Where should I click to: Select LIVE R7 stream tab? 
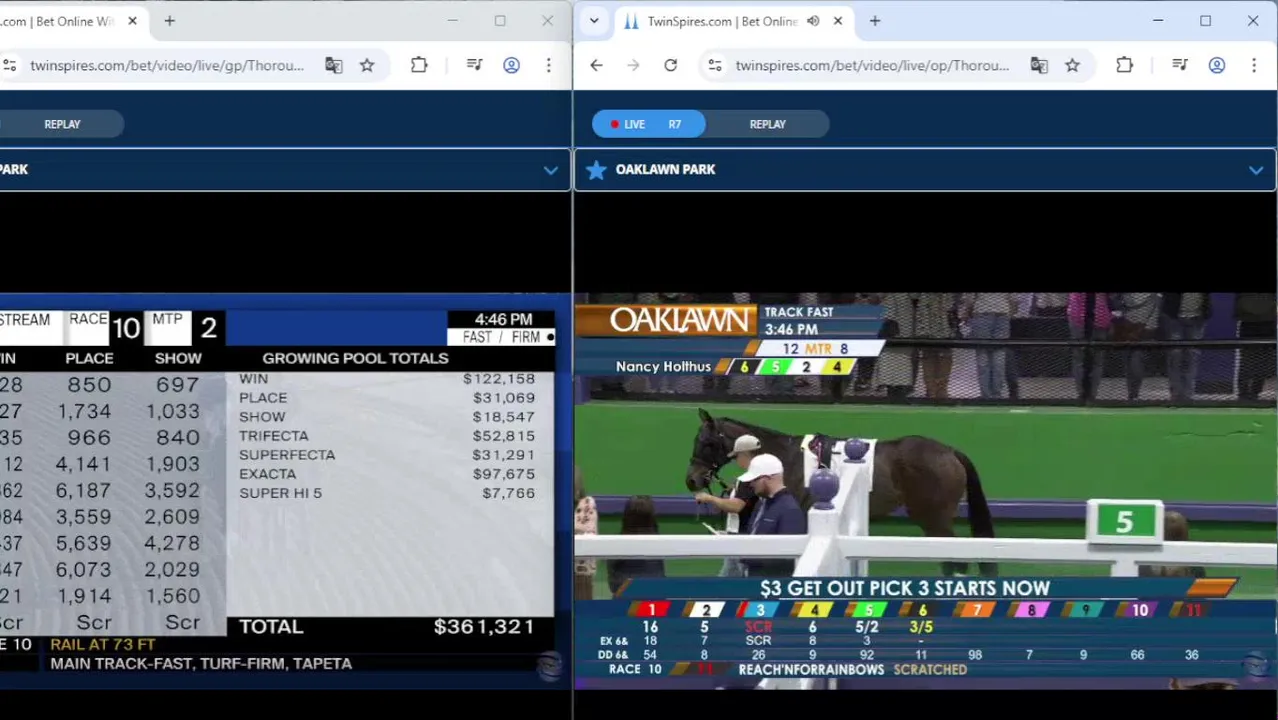click(648, 124)
